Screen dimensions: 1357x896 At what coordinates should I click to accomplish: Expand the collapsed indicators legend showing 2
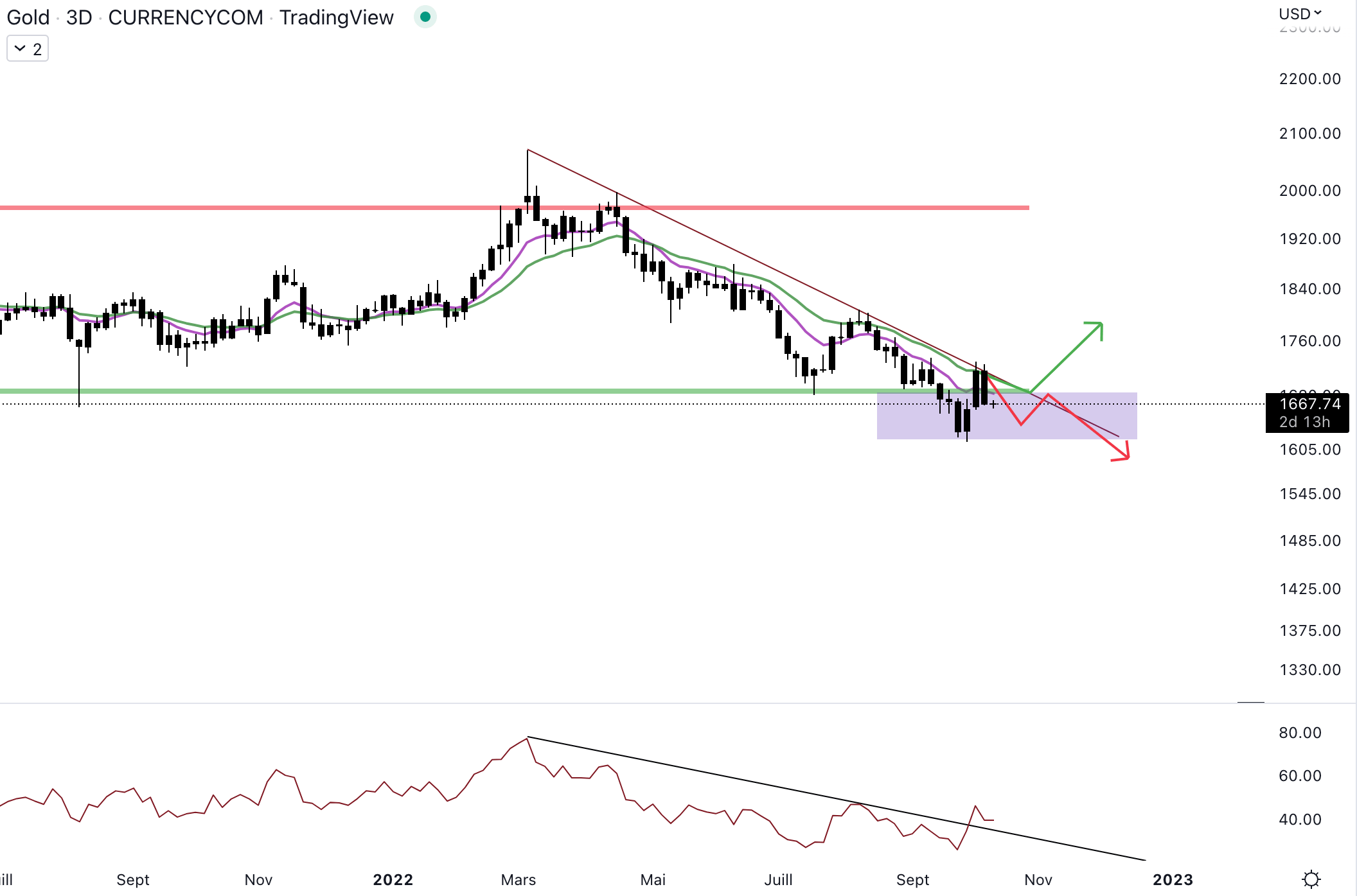pos(28,49)
